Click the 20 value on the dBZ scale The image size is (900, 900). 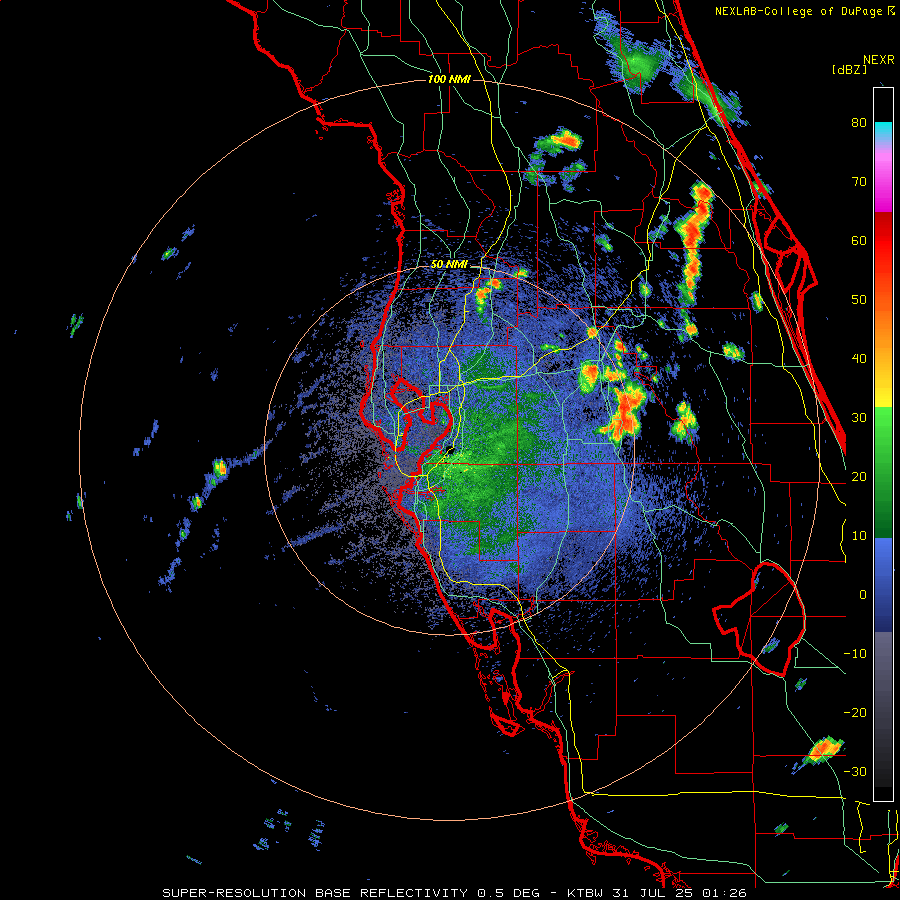click(859, 477)
